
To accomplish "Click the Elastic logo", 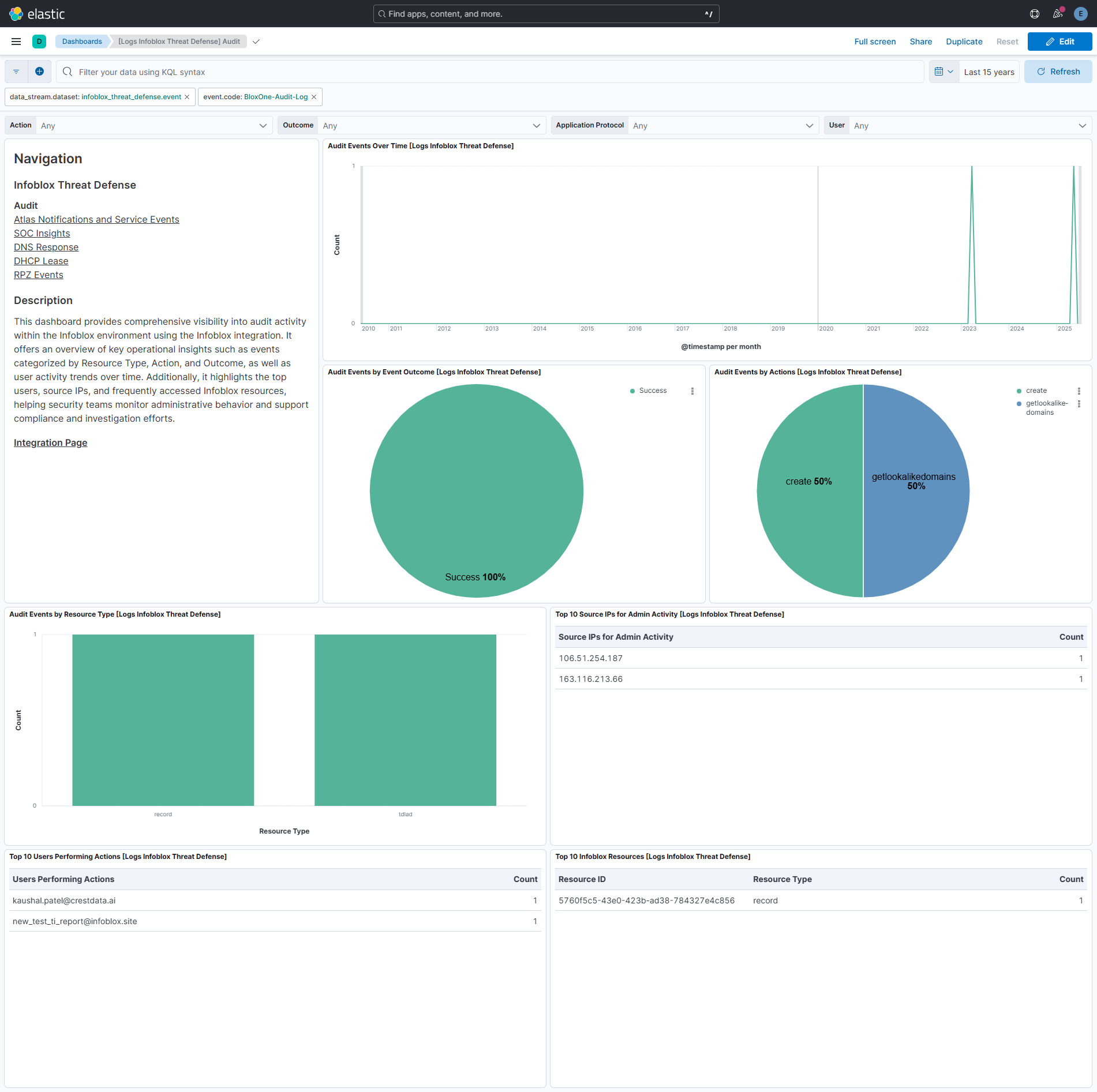I will pyautogui.click(x=37, y=13).
